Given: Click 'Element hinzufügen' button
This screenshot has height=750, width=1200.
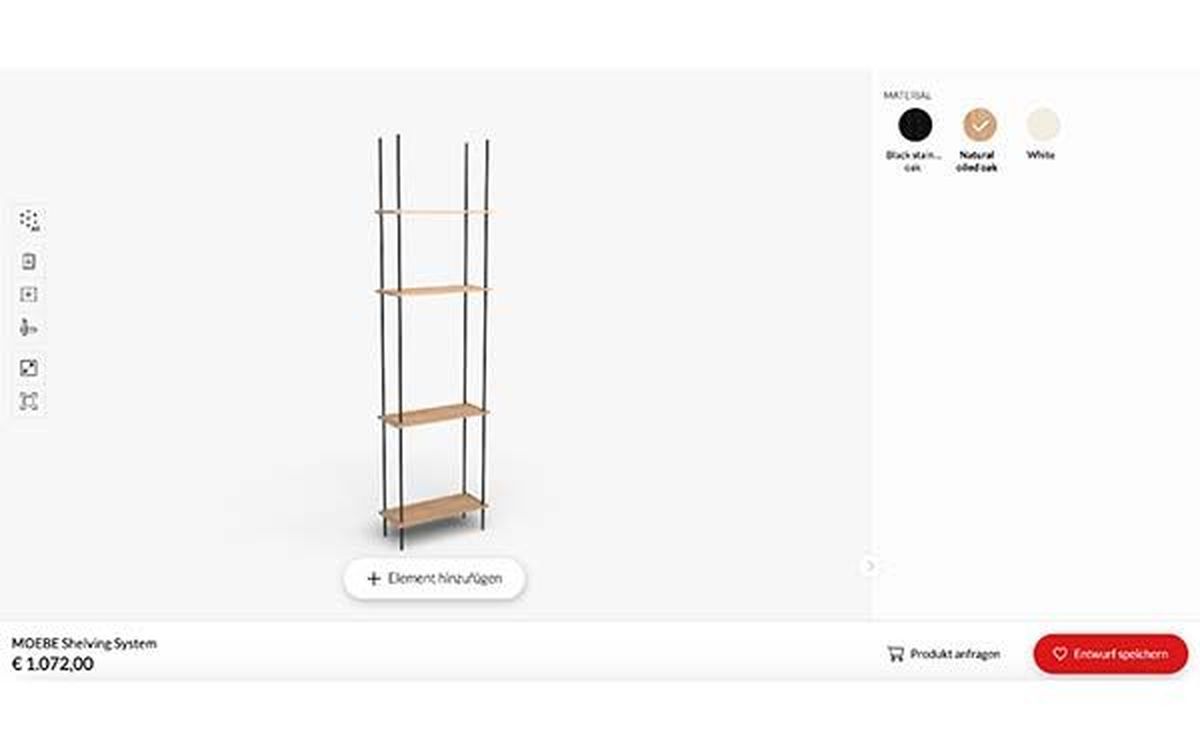Looking at the screenshot, I should coord(435,578).
